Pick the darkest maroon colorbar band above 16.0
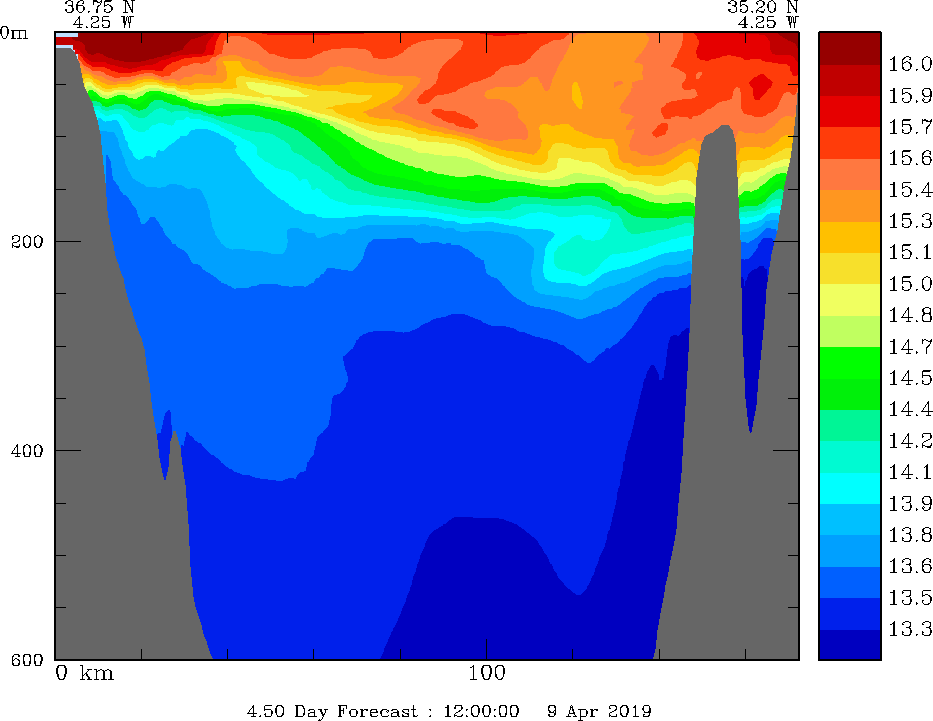This screenshot has width=933, height=721. click(x=850, y=49)
